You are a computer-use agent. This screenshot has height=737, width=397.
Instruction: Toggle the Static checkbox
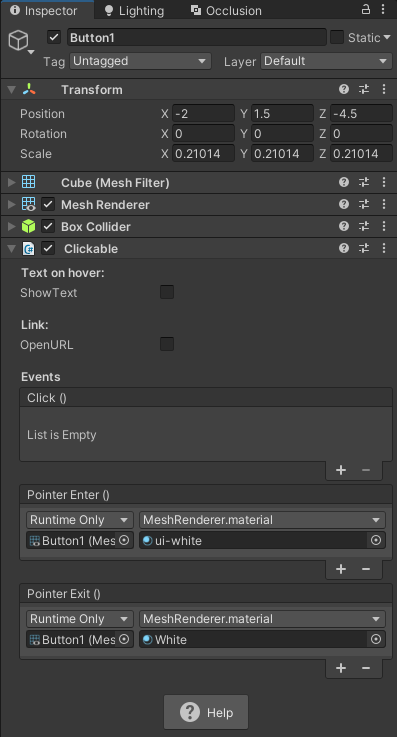click(337, 38)
